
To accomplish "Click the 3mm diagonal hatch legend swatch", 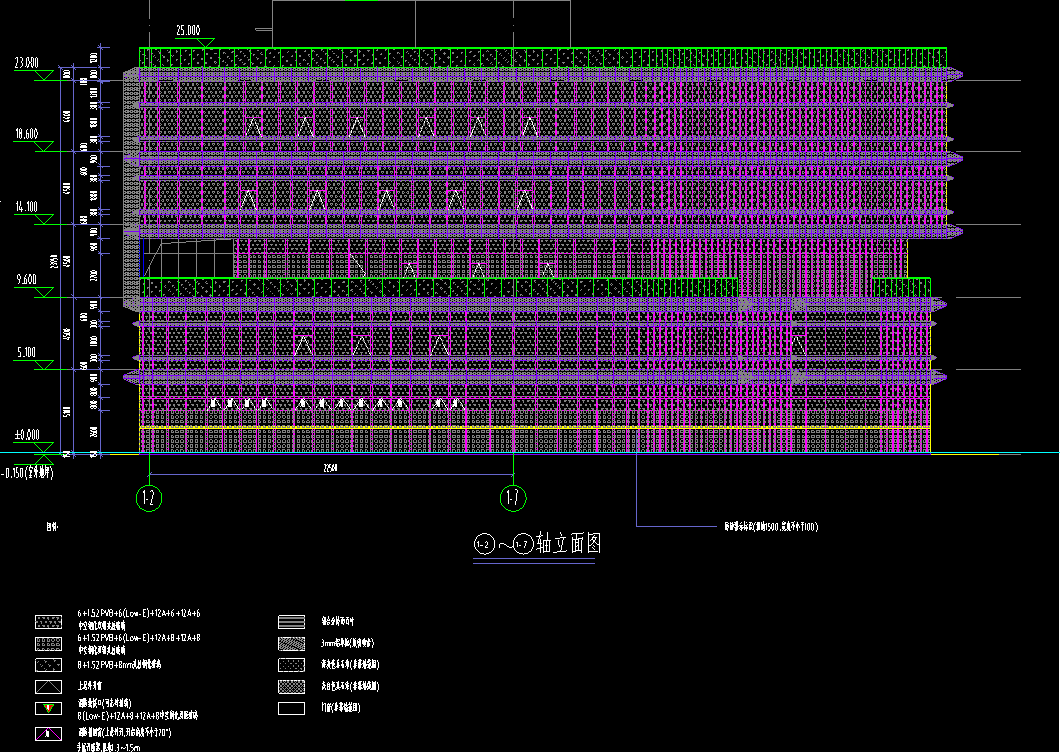I will pyautogui.click(x=292, y=643).
